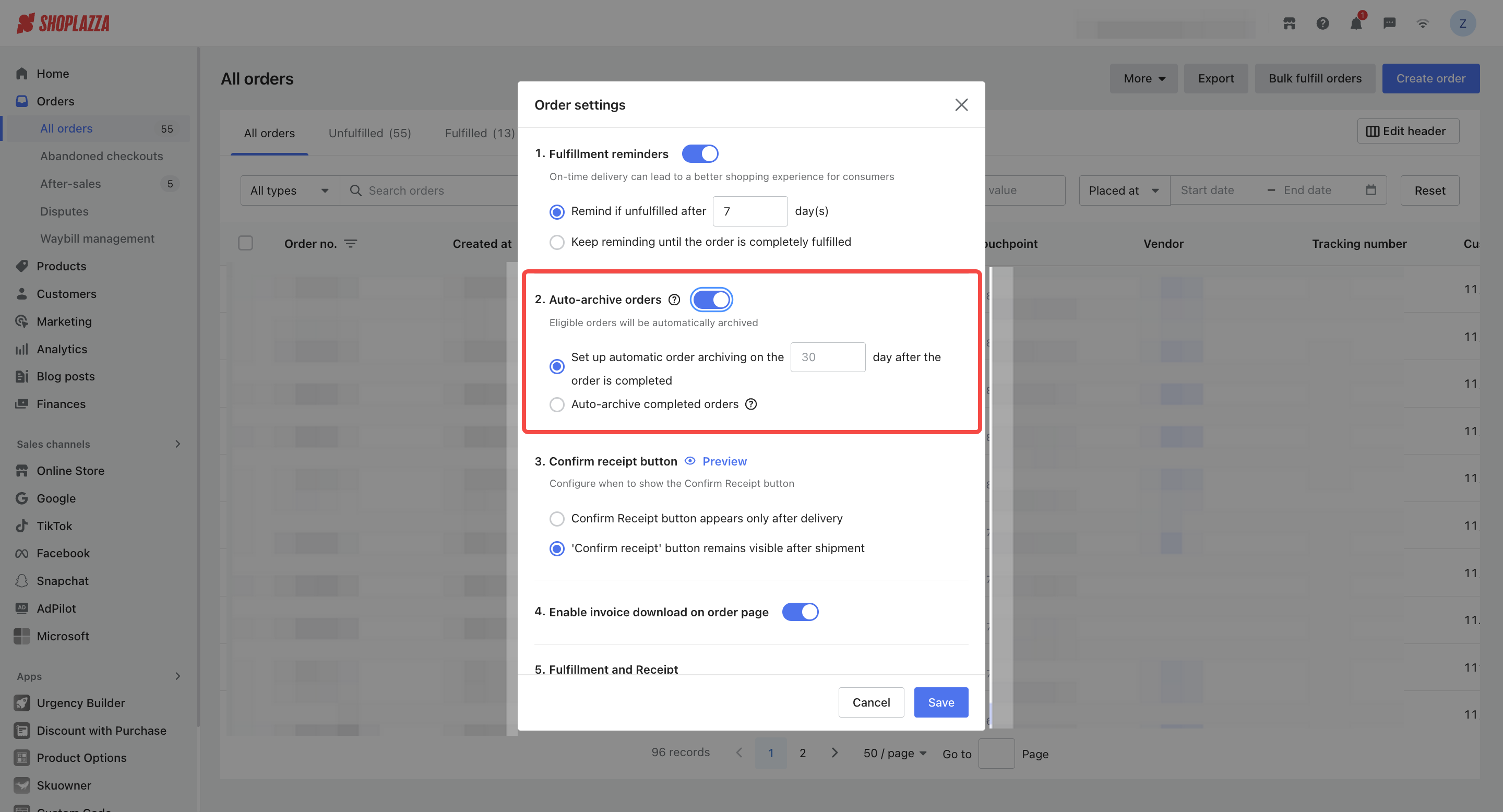Click the Order no. sort filter icon
Viewport: 1503px width, 812px height.
tap(350, 243)
